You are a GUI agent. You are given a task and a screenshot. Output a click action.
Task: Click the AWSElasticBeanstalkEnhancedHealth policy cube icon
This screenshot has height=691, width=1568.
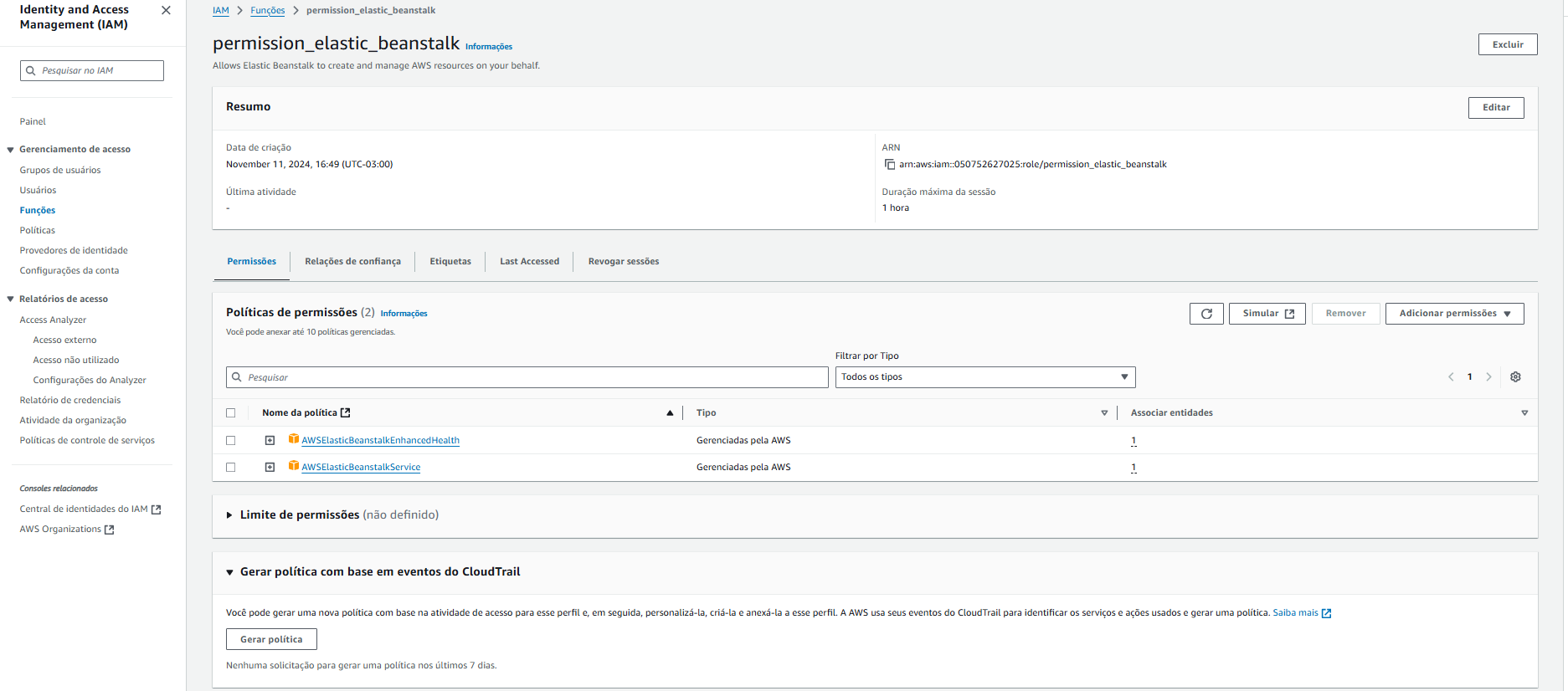click(x=293, y=438)
